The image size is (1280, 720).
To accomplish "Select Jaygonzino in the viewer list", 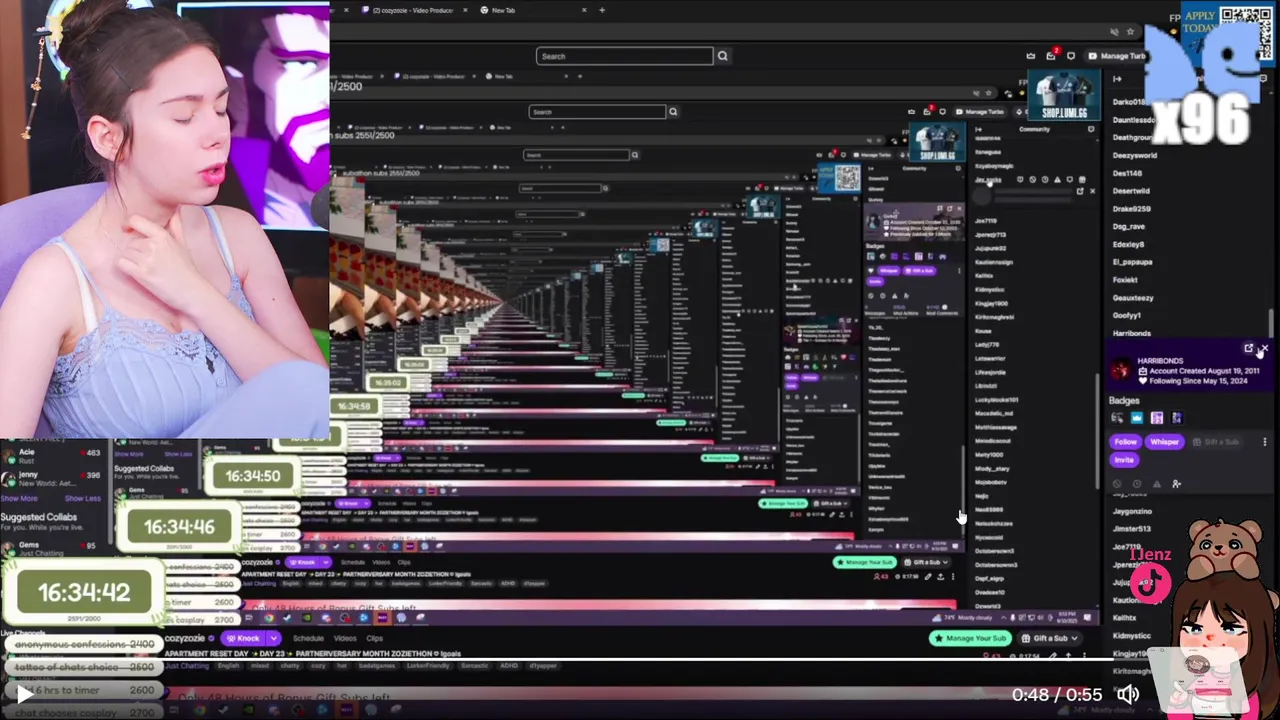I will (x=1133, y=511).
